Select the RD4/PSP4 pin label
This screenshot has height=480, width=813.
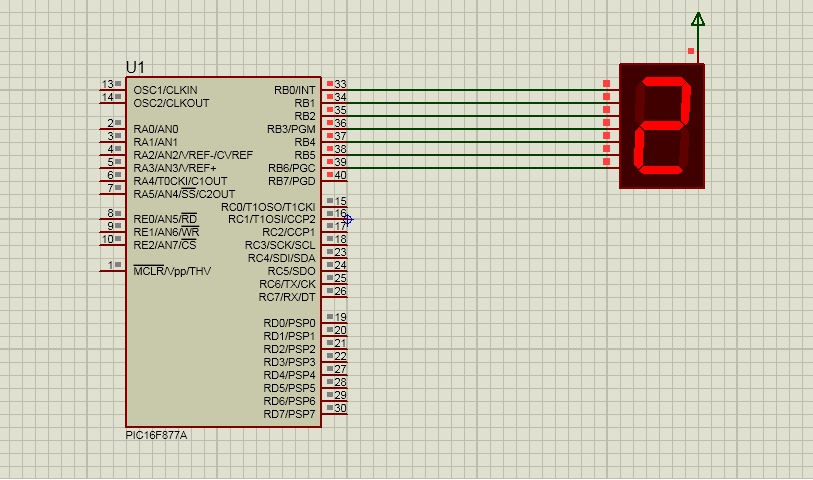[x=289, y=375]
